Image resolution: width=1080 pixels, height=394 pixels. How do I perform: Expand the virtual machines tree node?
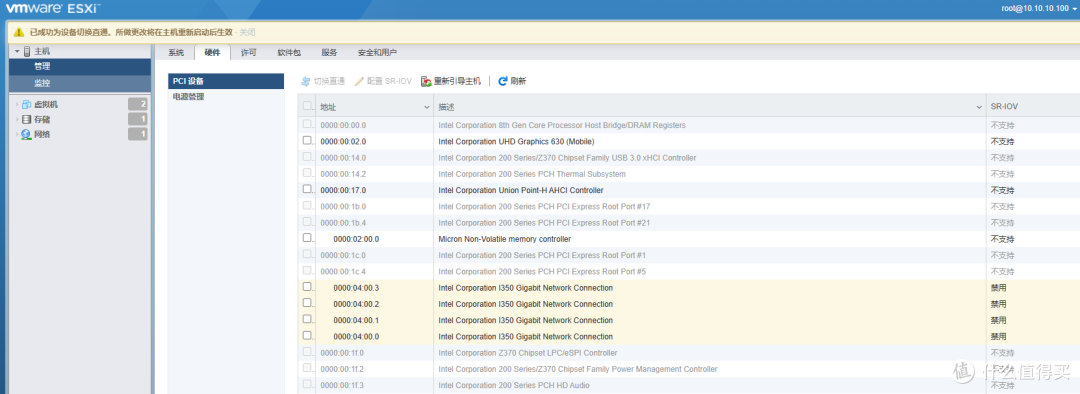pos(17,105)
